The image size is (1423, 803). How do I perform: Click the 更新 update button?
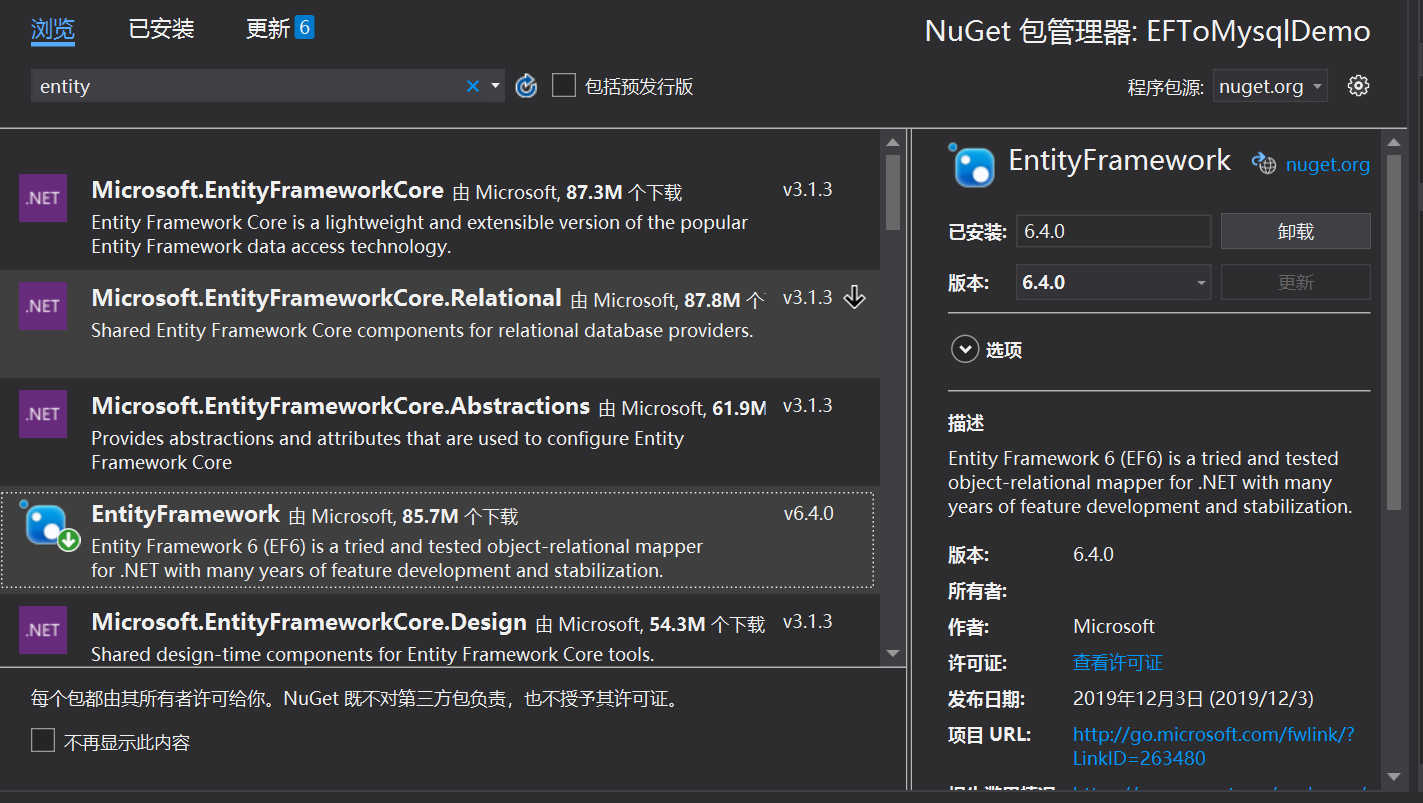pos(1295,282)
